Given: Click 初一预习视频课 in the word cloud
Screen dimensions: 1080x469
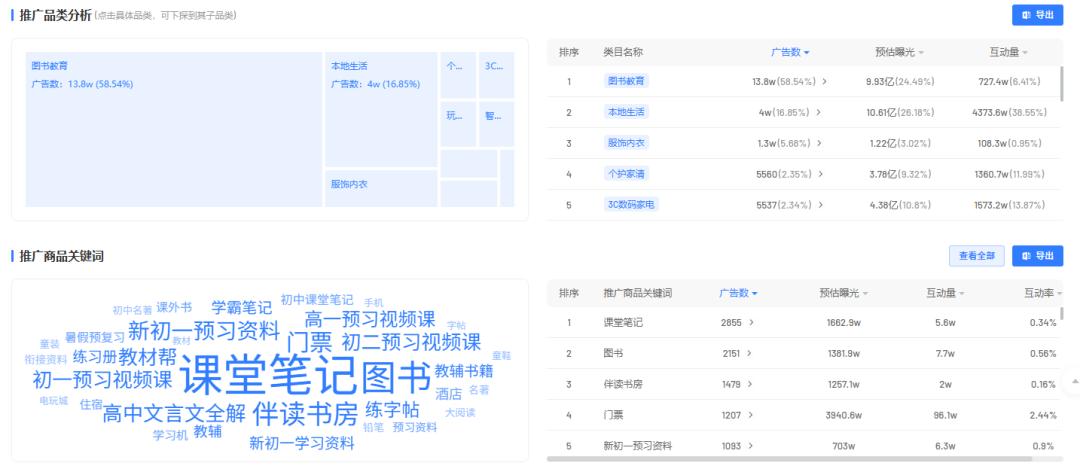Looking at the screenshot, I should click(103, 379).
